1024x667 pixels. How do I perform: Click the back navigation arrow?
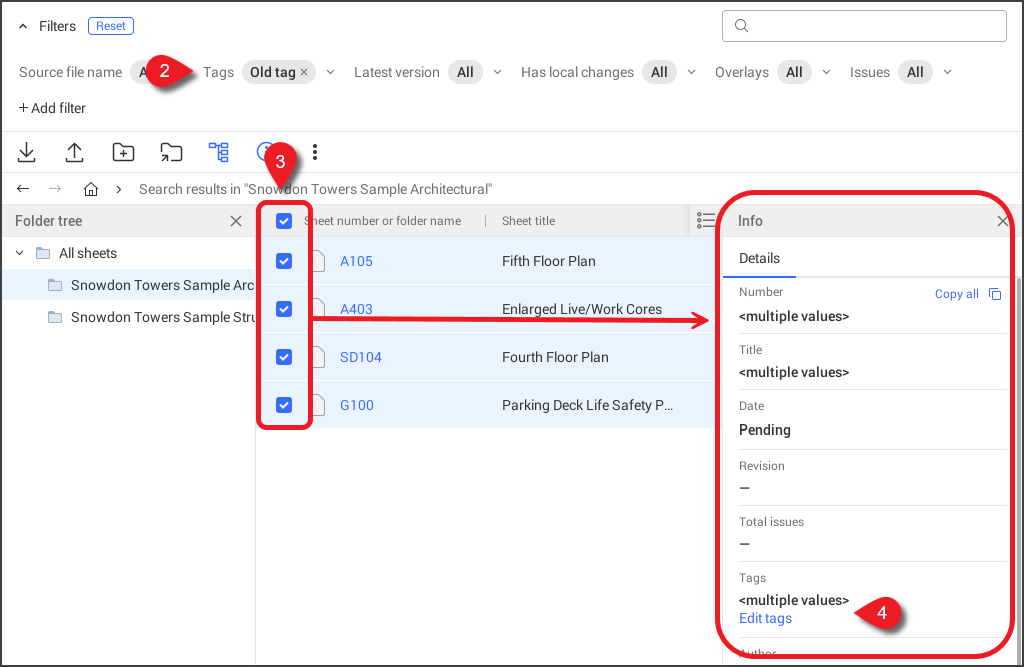[x=24, y=189]
